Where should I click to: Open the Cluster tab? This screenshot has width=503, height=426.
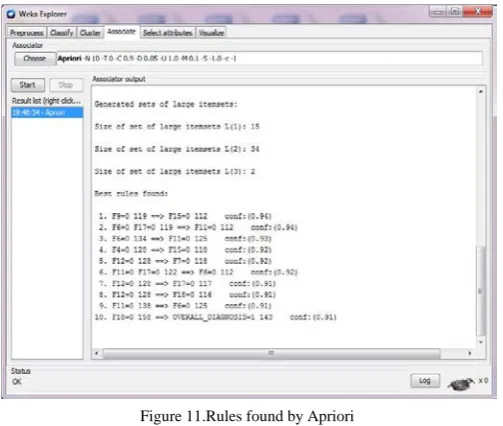(x=90, y=33)
